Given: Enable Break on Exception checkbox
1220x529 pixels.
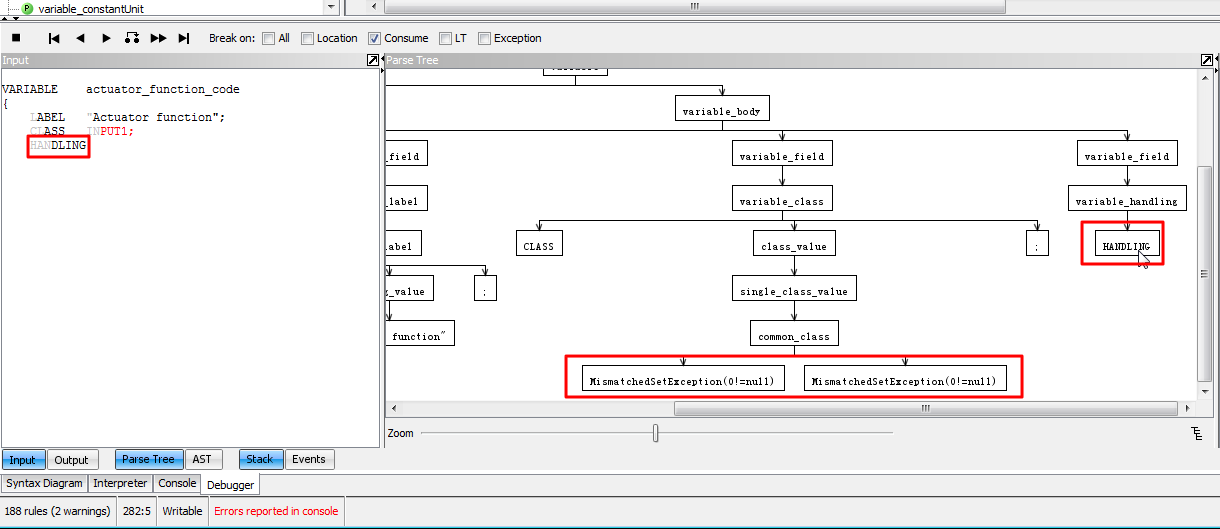Looking at the screenshot, I should 484,39.
